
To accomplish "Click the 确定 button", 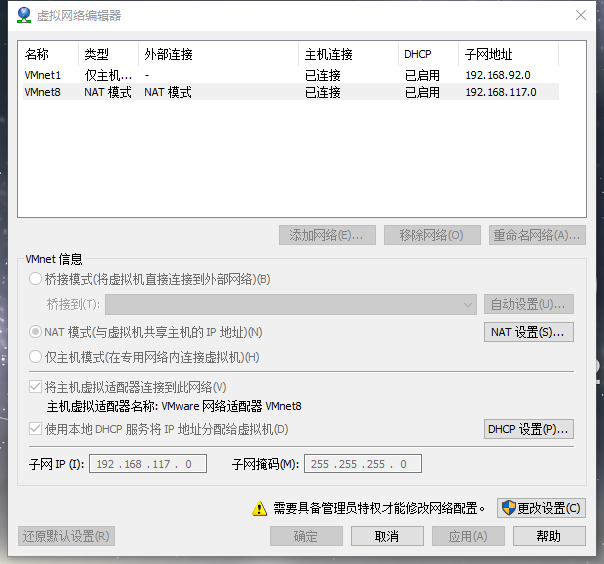I will (x=306, y=536).
